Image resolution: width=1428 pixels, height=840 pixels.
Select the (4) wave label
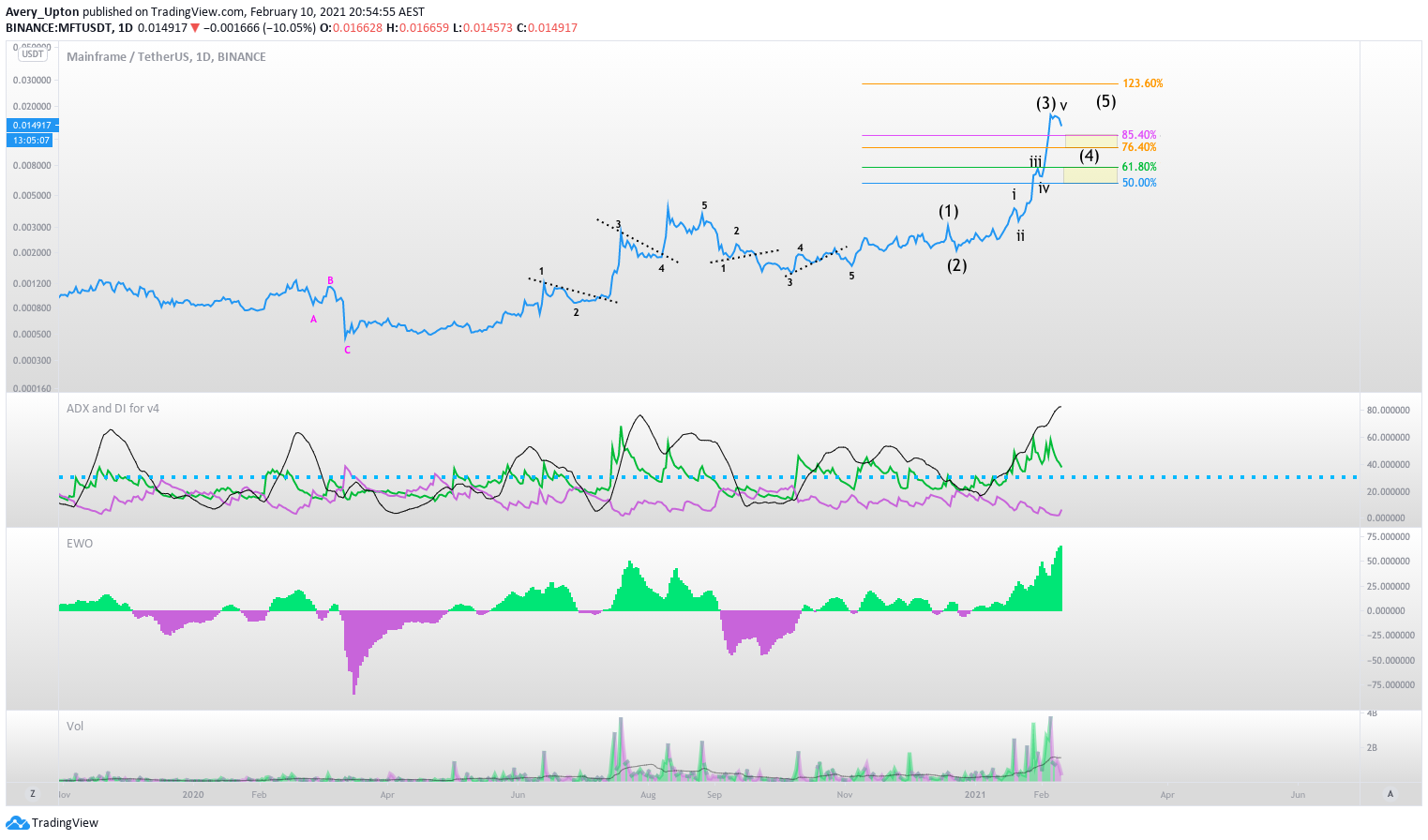coord(1089,156)
